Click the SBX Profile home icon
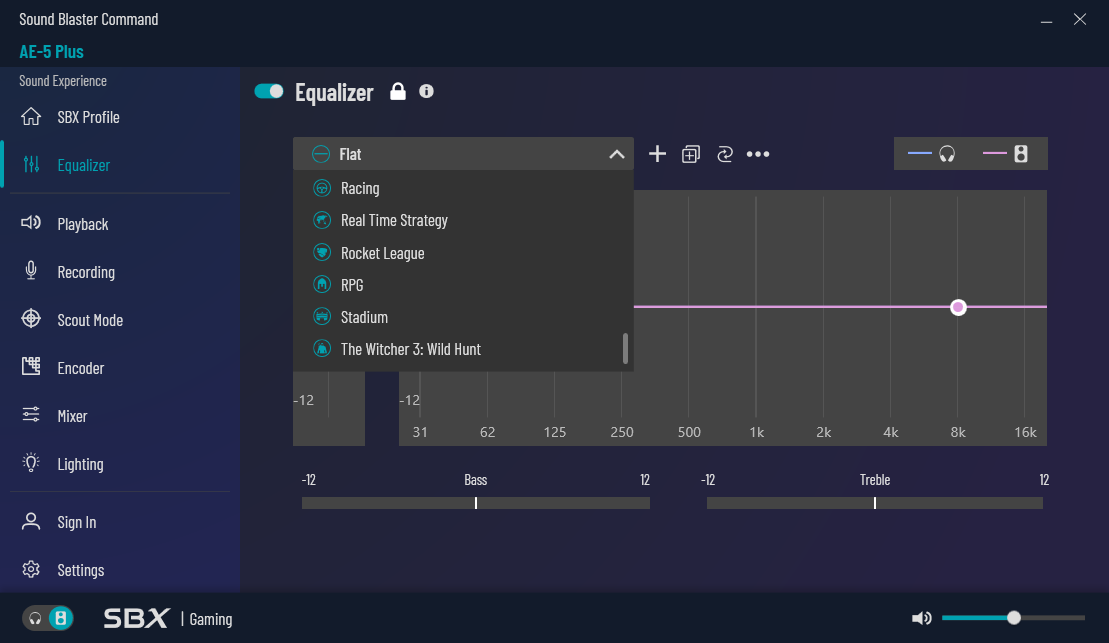 pyautogui.click(x=31, y=117)
